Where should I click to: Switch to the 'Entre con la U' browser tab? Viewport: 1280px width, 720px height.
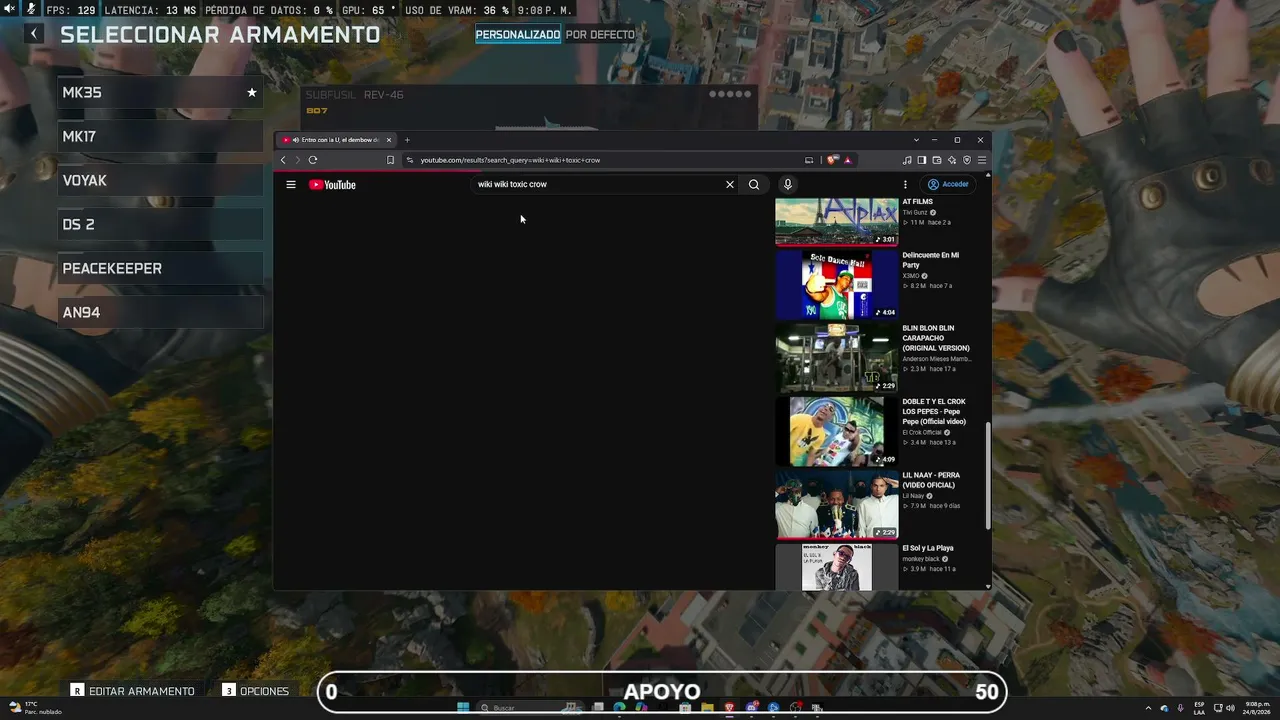[336, 140]
